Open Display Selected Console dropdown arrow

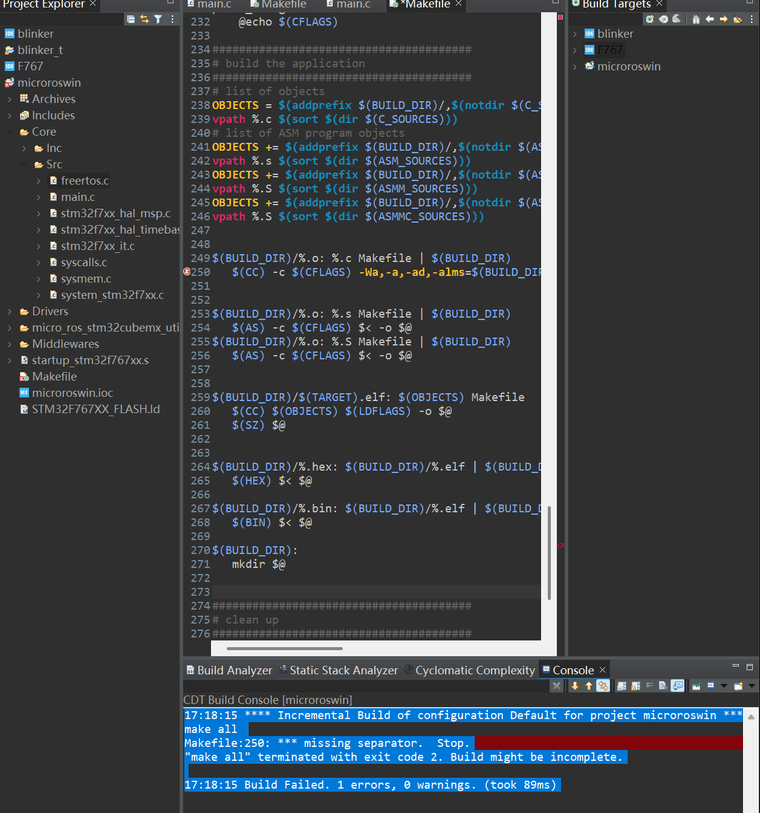pos(724,686)
